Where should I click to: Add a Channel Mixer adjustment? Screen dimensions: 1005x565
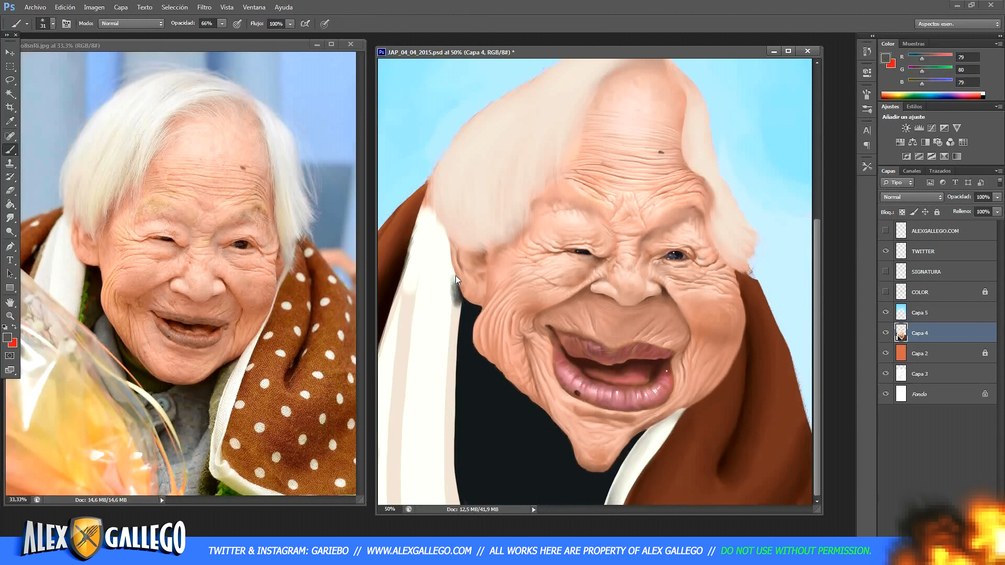tap(950, 142)
